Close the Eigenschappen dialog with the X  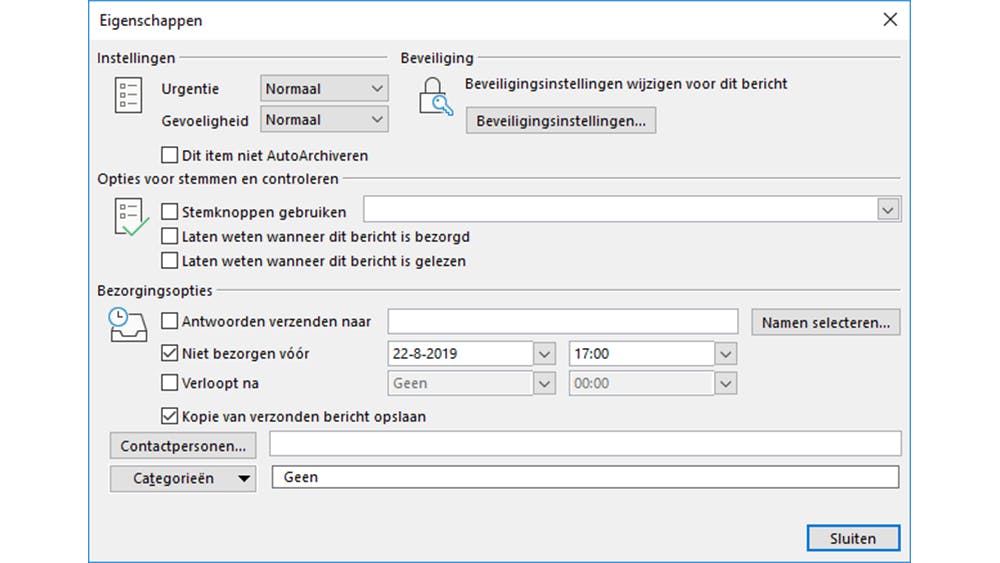pos(890,20)
